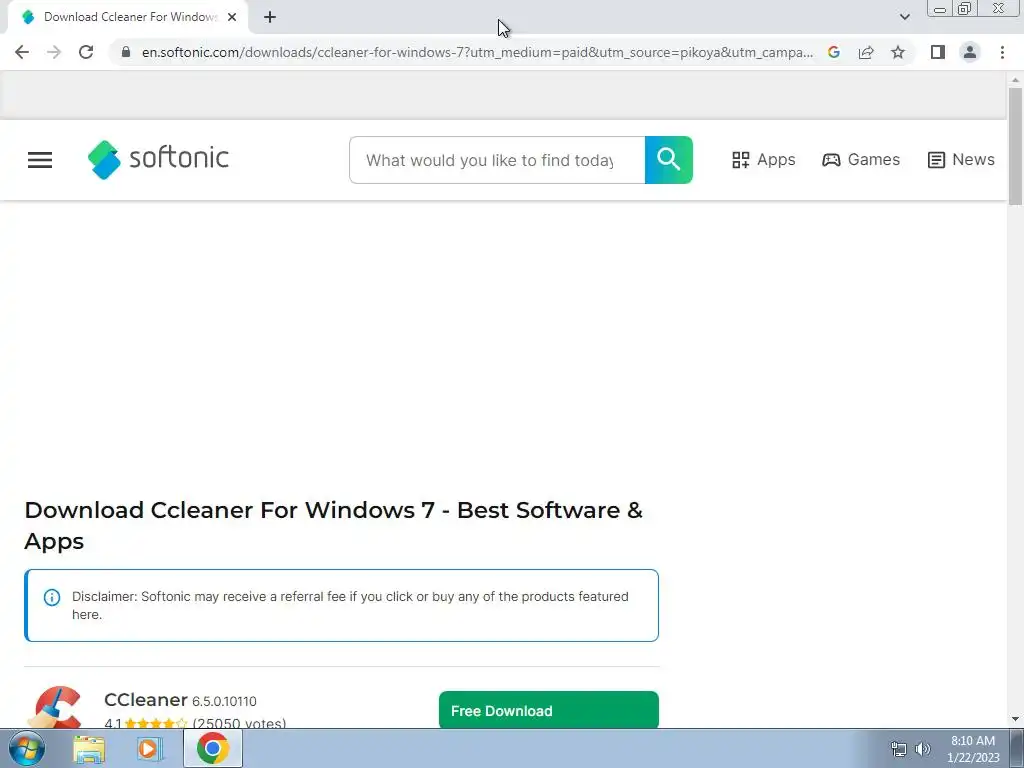Viewport: 1024px width, 768px height.
Task: Click the browser forward arrow
Action: 54,52
